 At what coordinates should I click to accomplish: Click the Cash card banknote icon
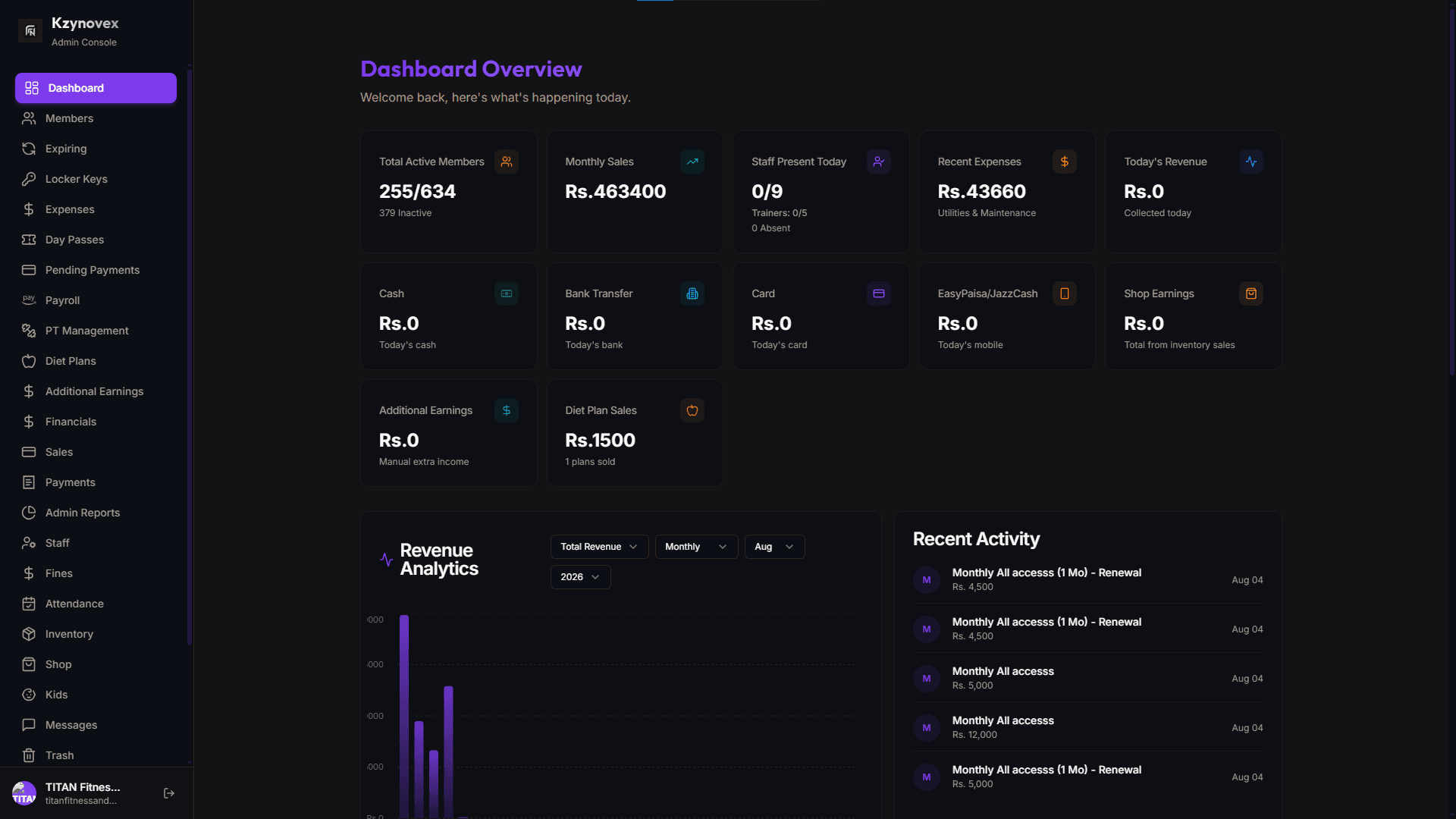pyautogui.click(x=507, y=293)
